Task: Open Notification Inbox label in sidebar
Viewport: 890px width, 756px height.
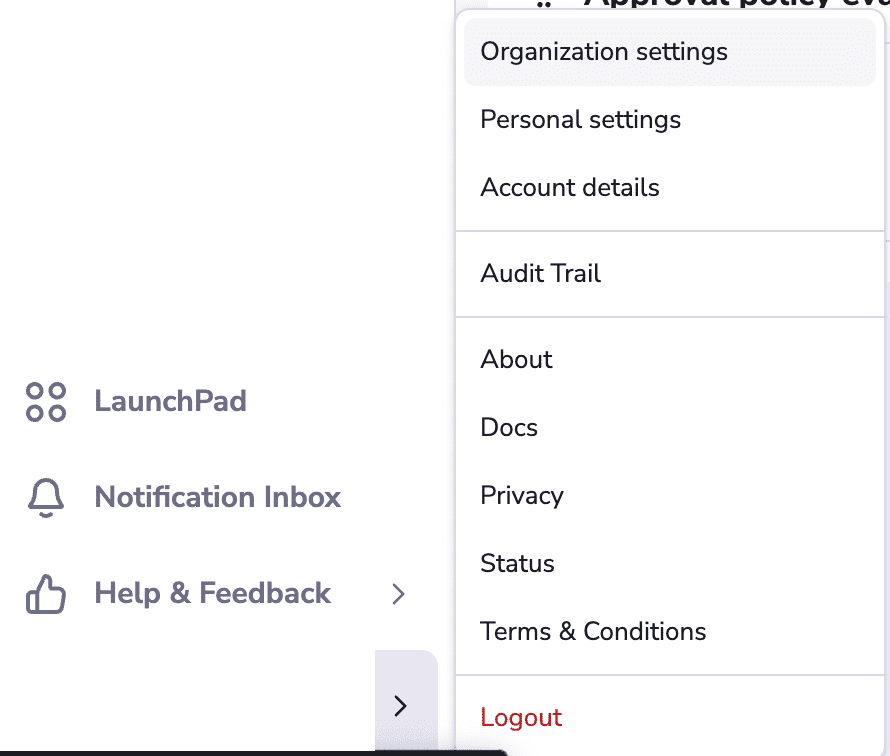Action: pos(217,497)
